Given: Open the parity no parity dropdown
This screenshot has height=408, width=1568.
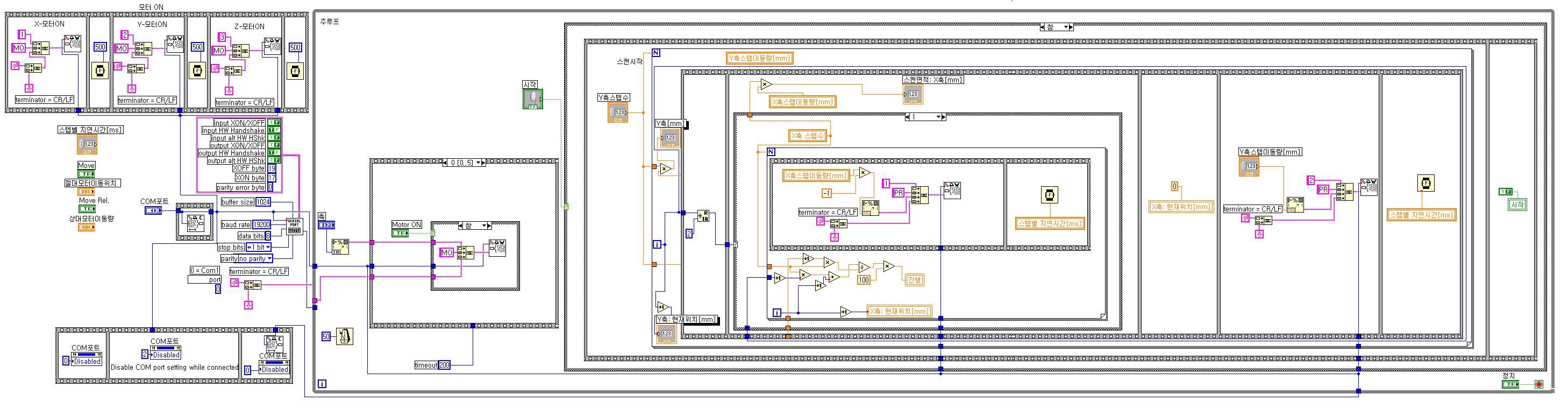Looking at the screenshot, I should coord(255,258).
